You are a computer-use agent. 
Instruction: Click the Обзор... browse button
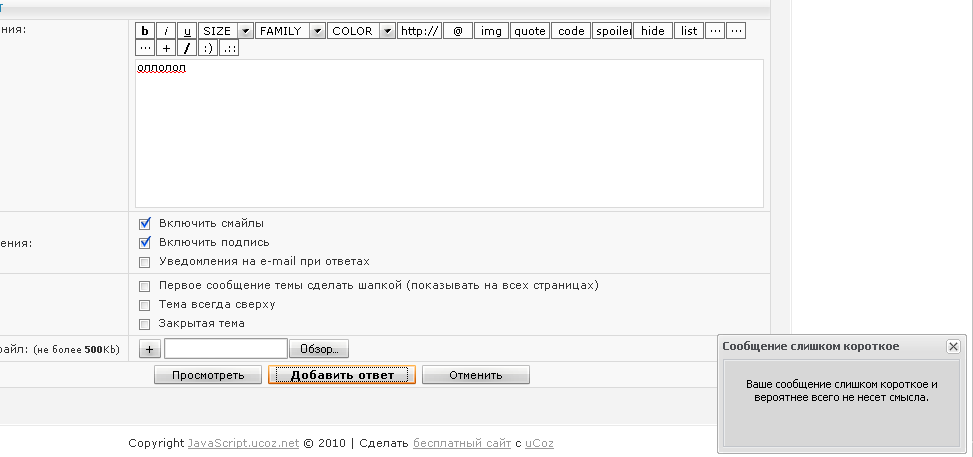[319, 349]
